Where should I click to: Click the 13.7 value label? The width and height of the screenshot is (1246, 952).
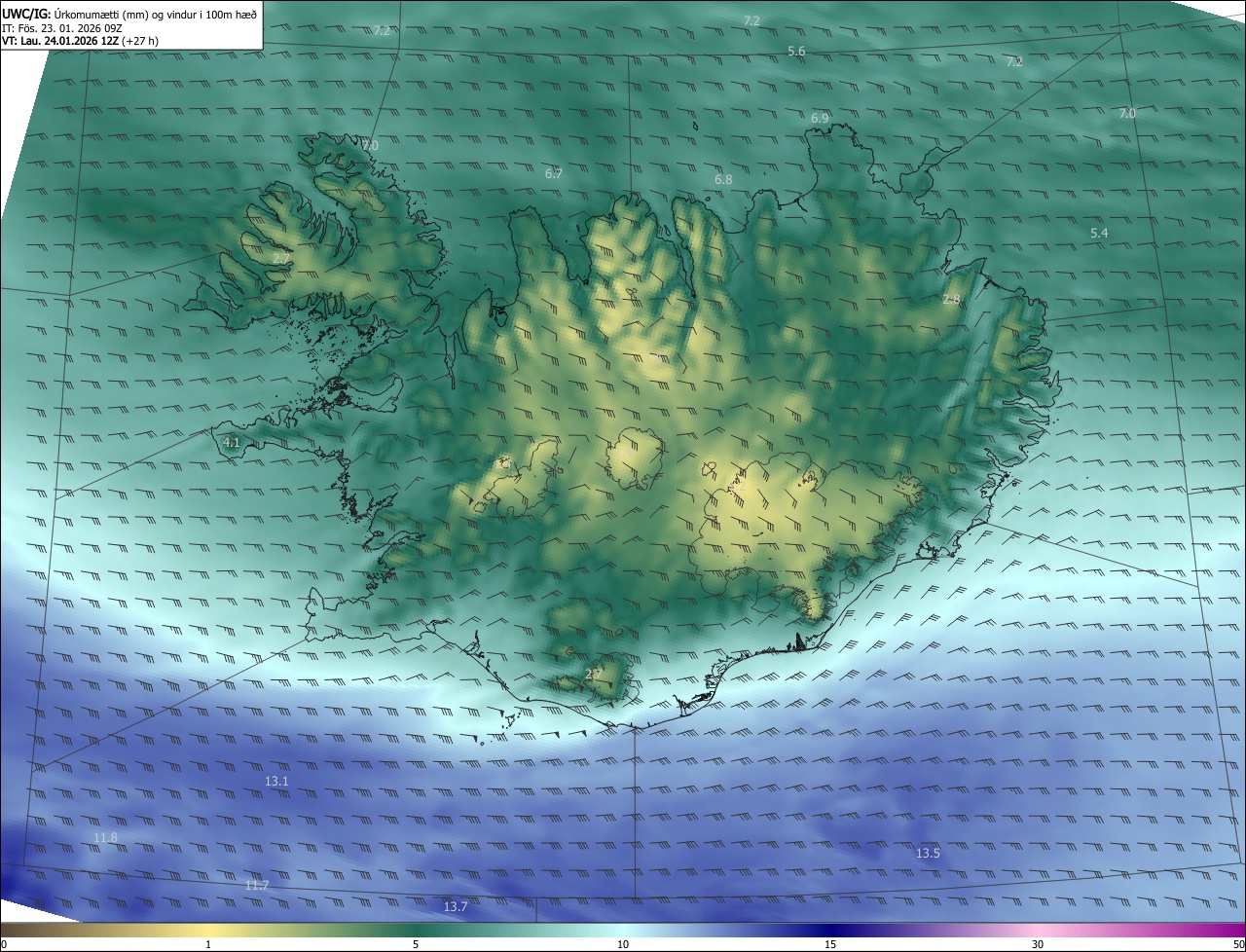456,906
